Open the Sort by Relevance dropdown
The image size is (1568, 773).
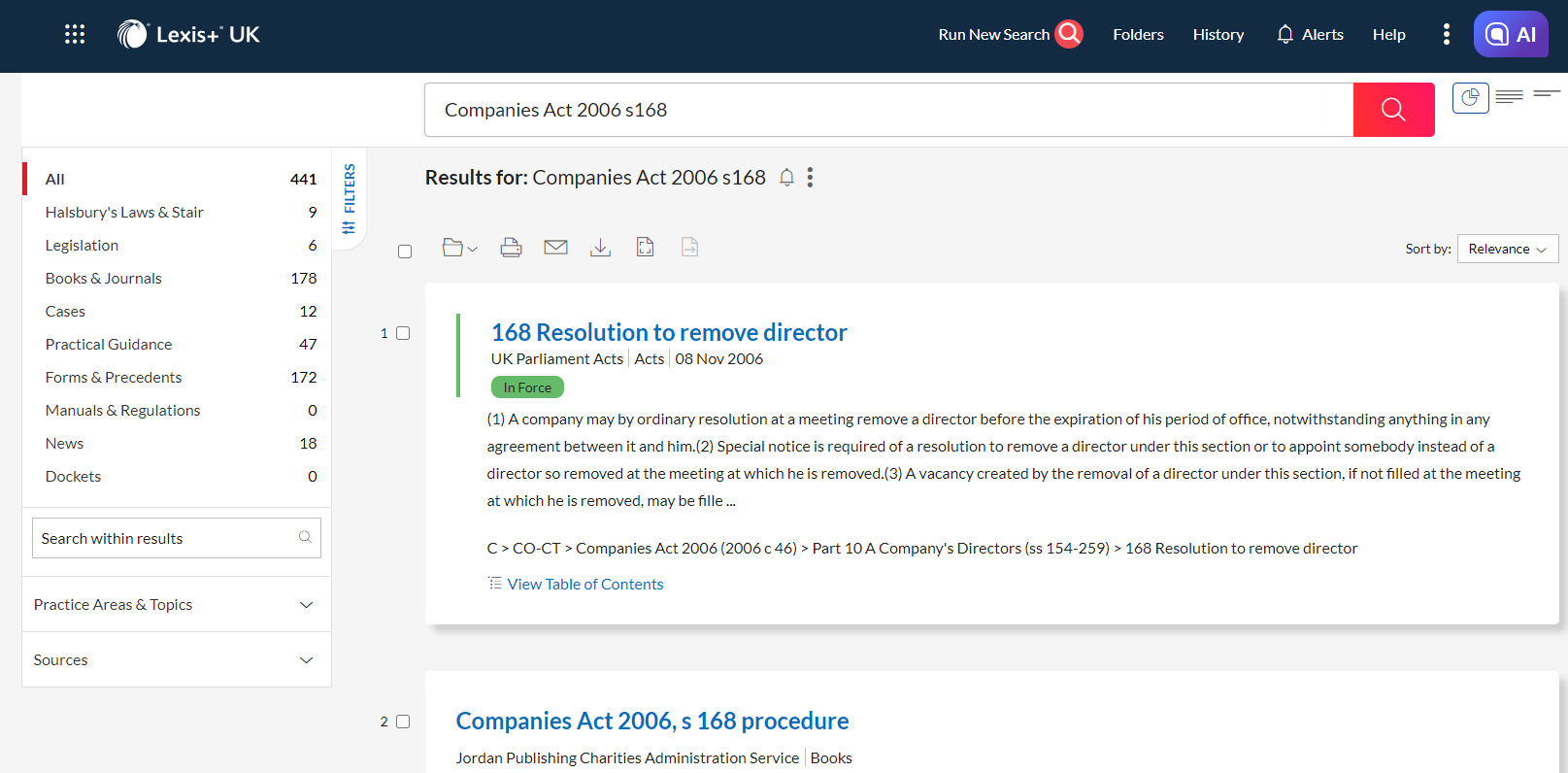(1507, 249)
